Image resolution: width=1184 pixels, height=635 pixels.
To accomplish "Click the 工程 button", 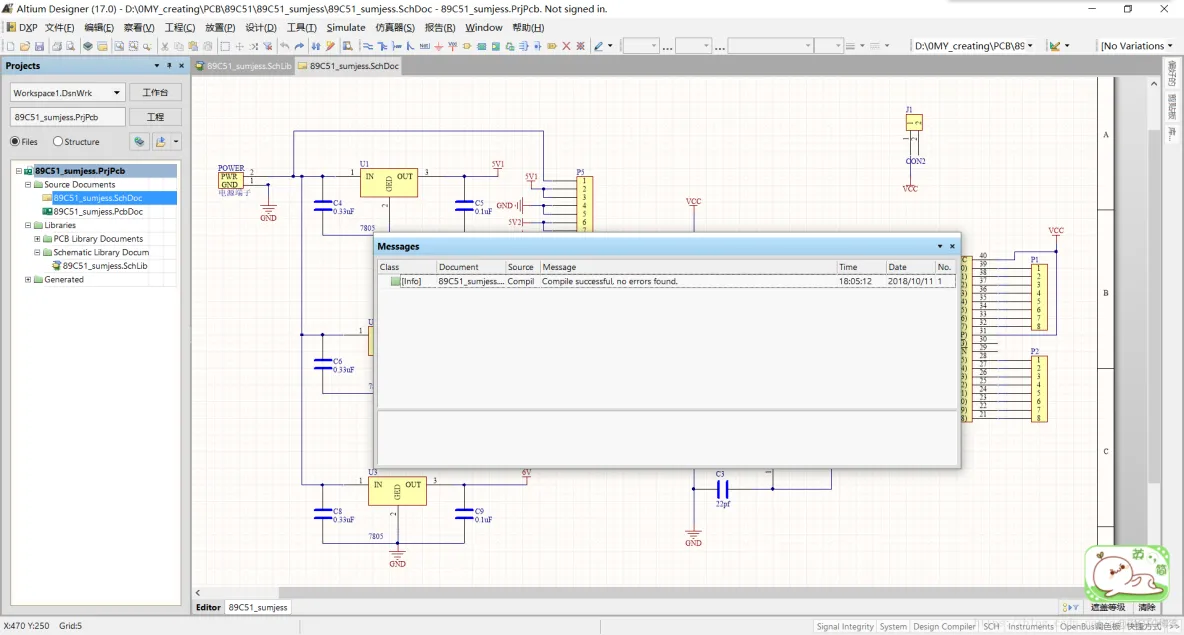I will [155, 117].
